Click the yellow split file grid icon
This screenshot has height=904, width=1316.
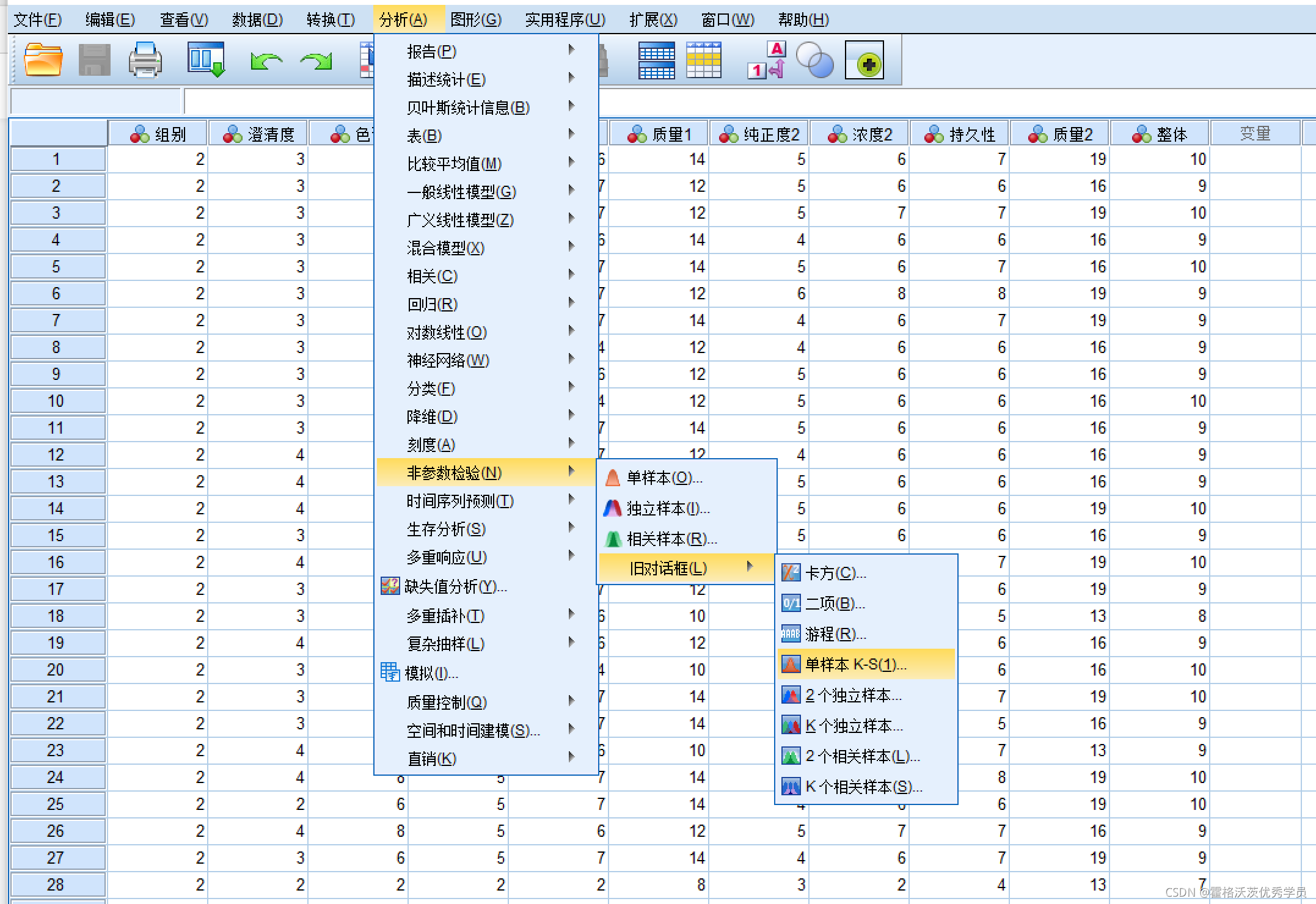(x=704, y=60)
